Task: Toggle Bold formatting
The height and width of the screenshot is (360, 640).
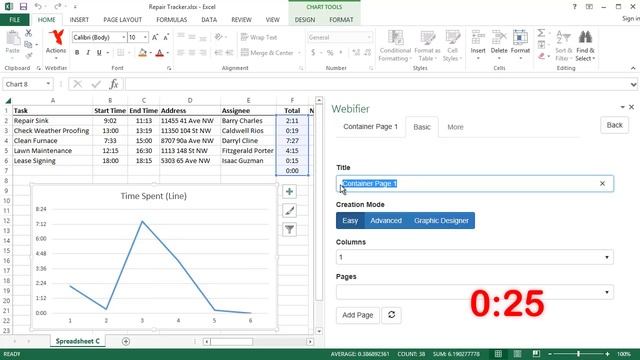Action: 77,53
